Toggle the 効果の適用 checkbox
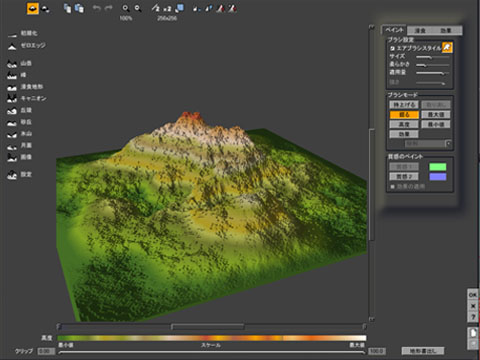The image size is (480, 360). 392,187
